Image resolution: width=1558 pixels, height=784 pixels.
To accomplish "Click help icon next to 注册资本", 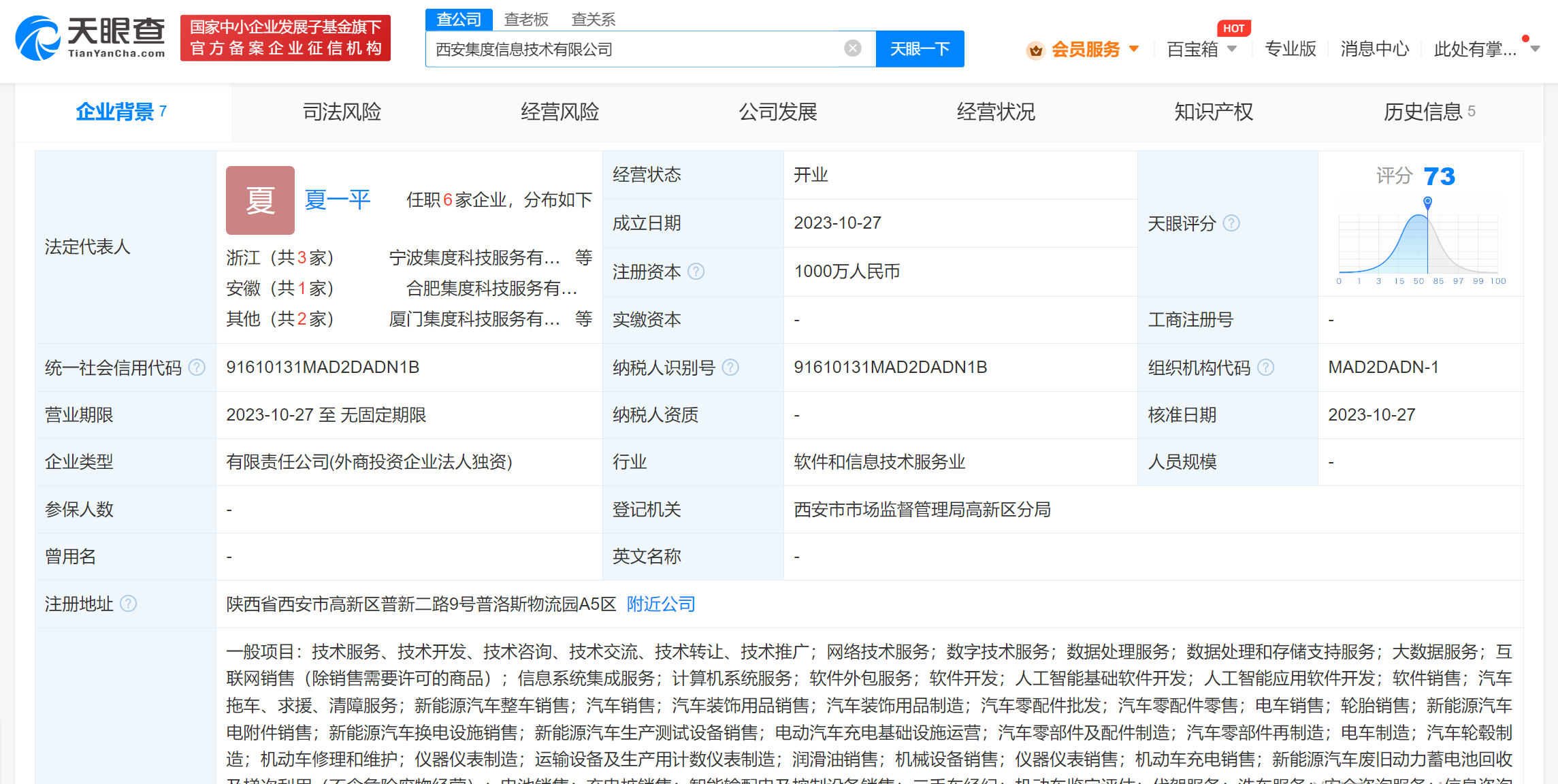I will point(696,272).
